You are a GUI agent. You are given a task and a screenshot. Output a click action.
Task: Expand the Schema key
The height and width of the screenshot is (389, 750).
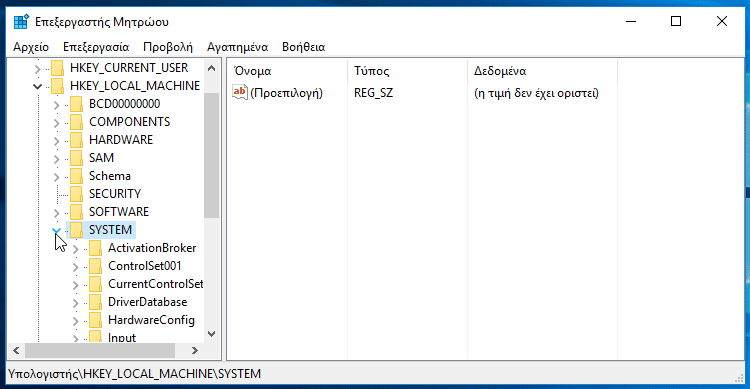coord(56,177)
